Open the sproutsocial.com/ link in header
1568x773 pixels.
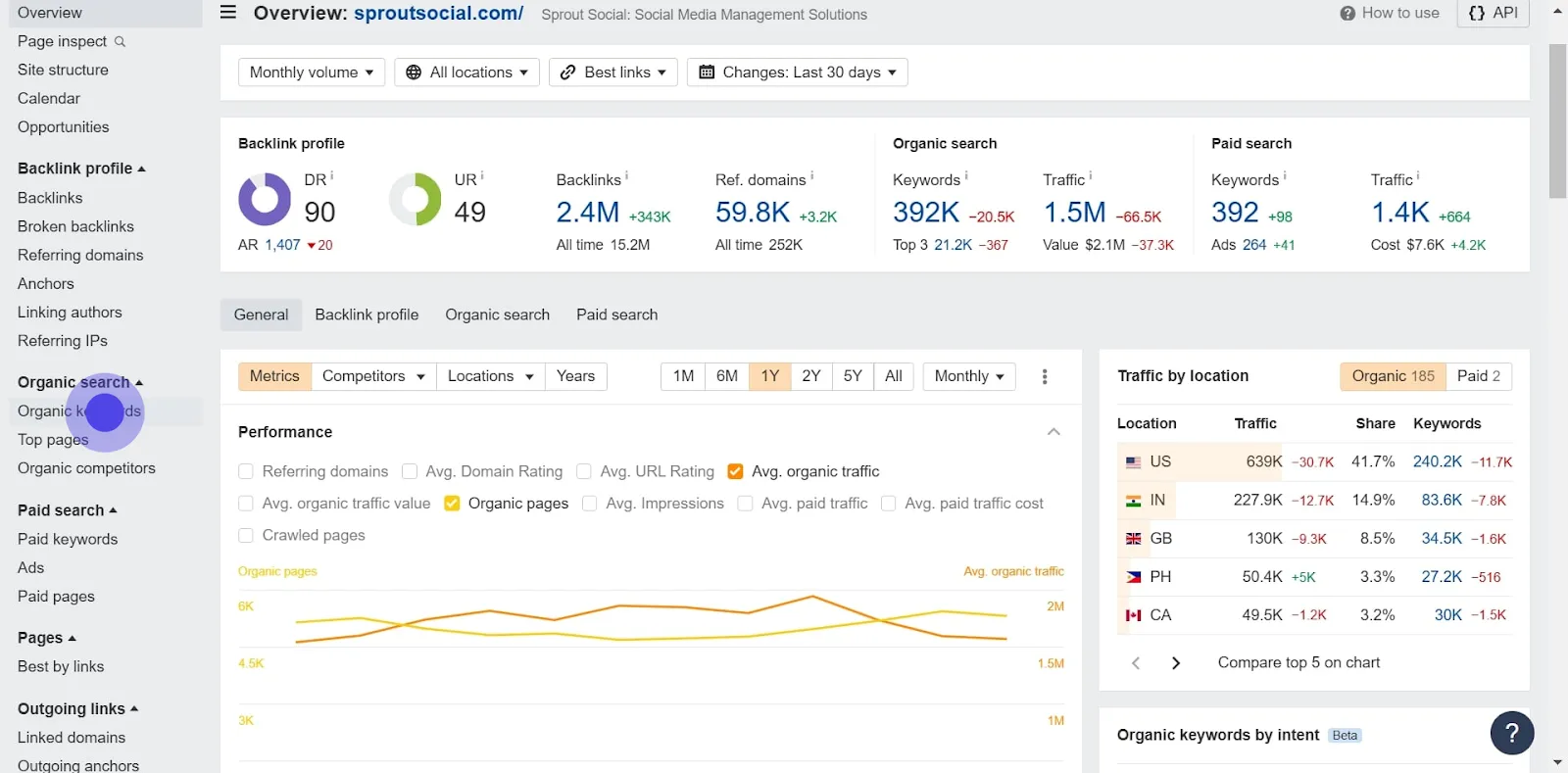(x=438, y=14)
